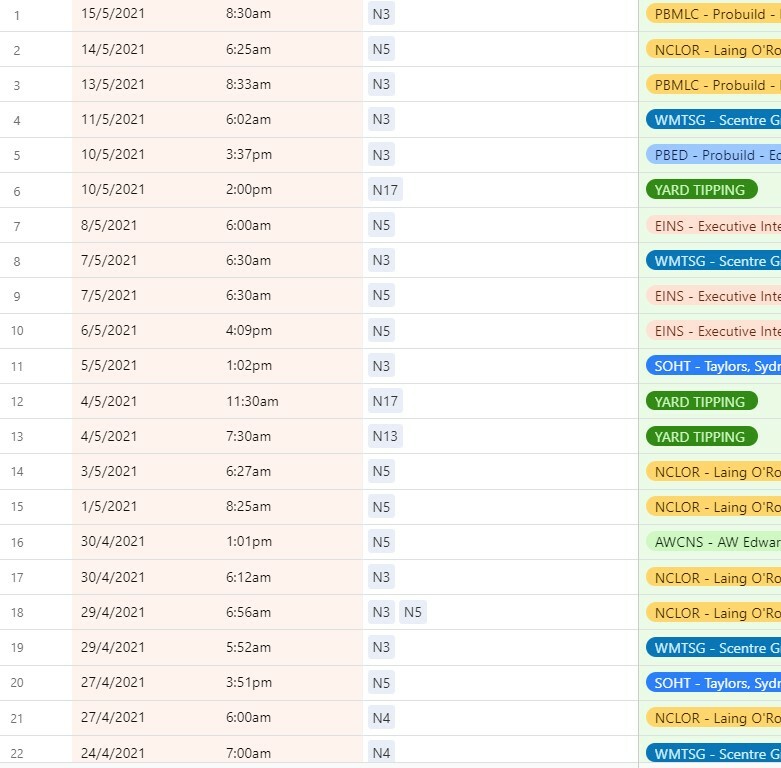Select N17 tag in row 12

pyautogui.click(x=385, y=401)
